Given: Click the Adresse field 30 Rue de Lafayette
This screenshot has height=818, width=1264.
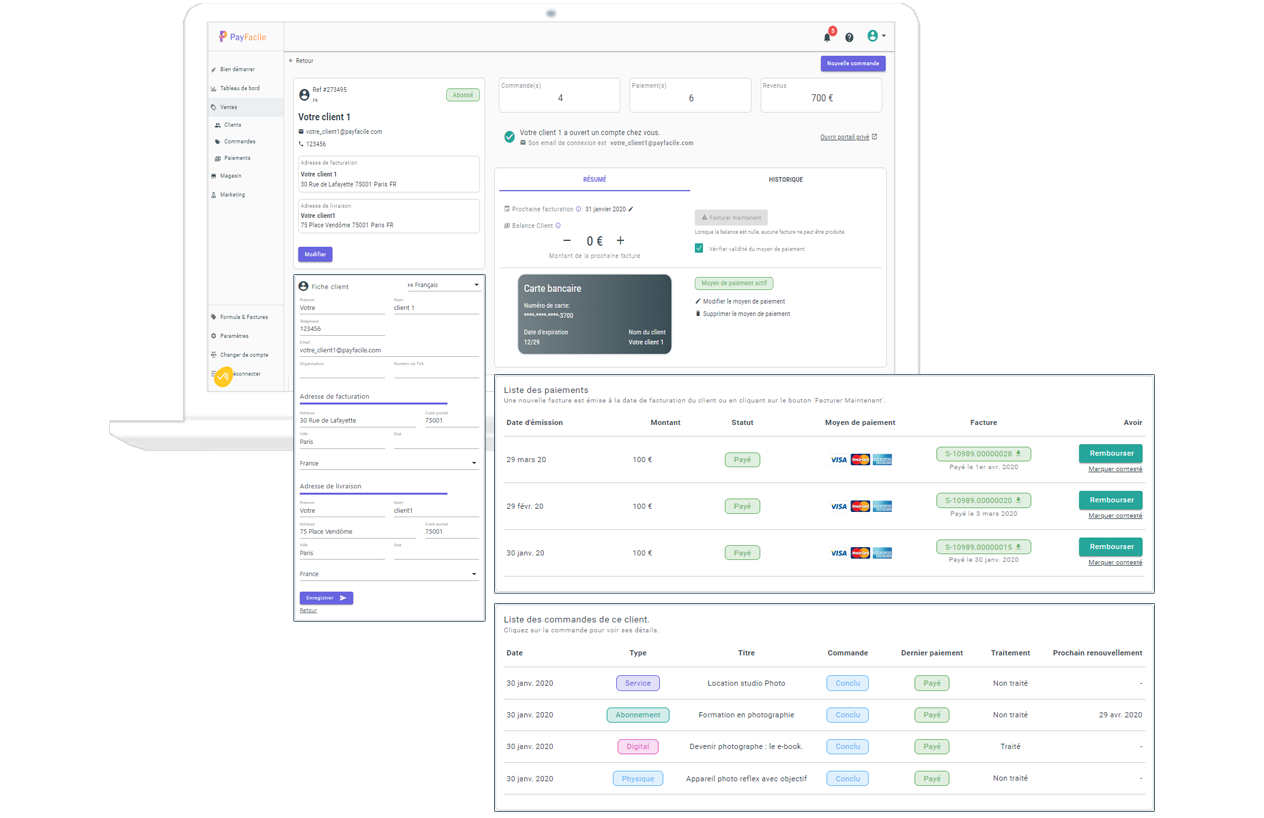Looking at the screenshot, I should point(357,419).
